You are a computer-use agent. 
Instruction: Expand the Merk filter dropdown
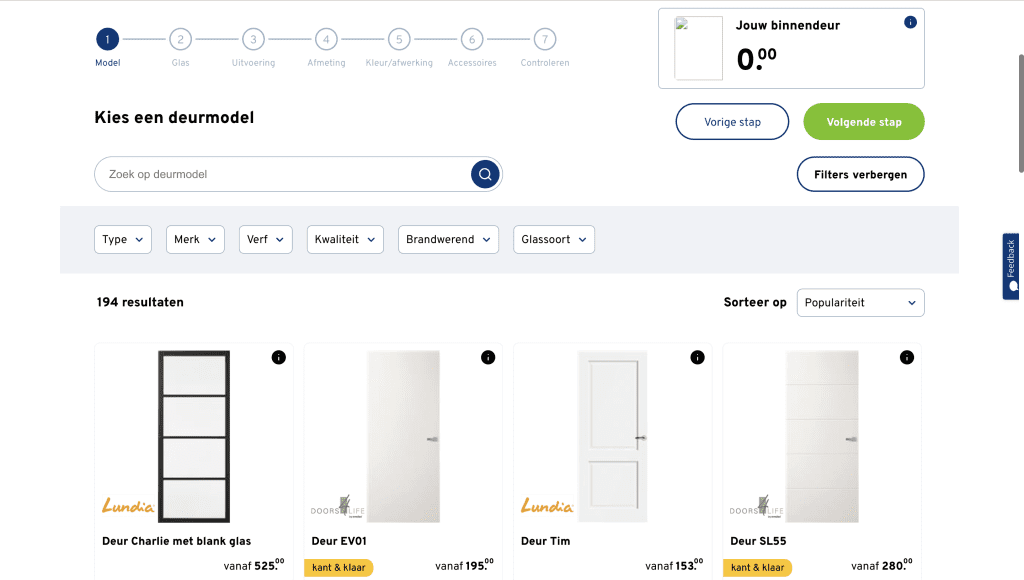pyautogui.click(x=195, y=240)
